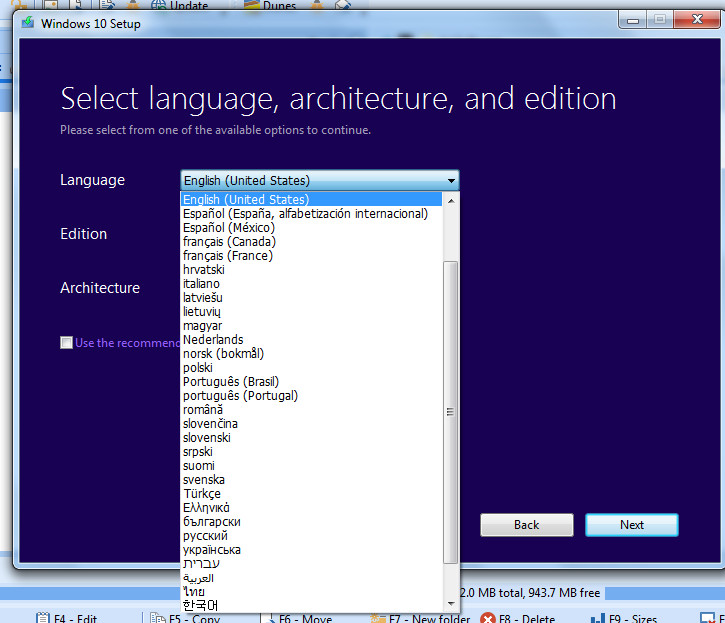Screen dimensions: 725x623
Task: Click the language list scrollbar thumb
Action: pos(450,410)
